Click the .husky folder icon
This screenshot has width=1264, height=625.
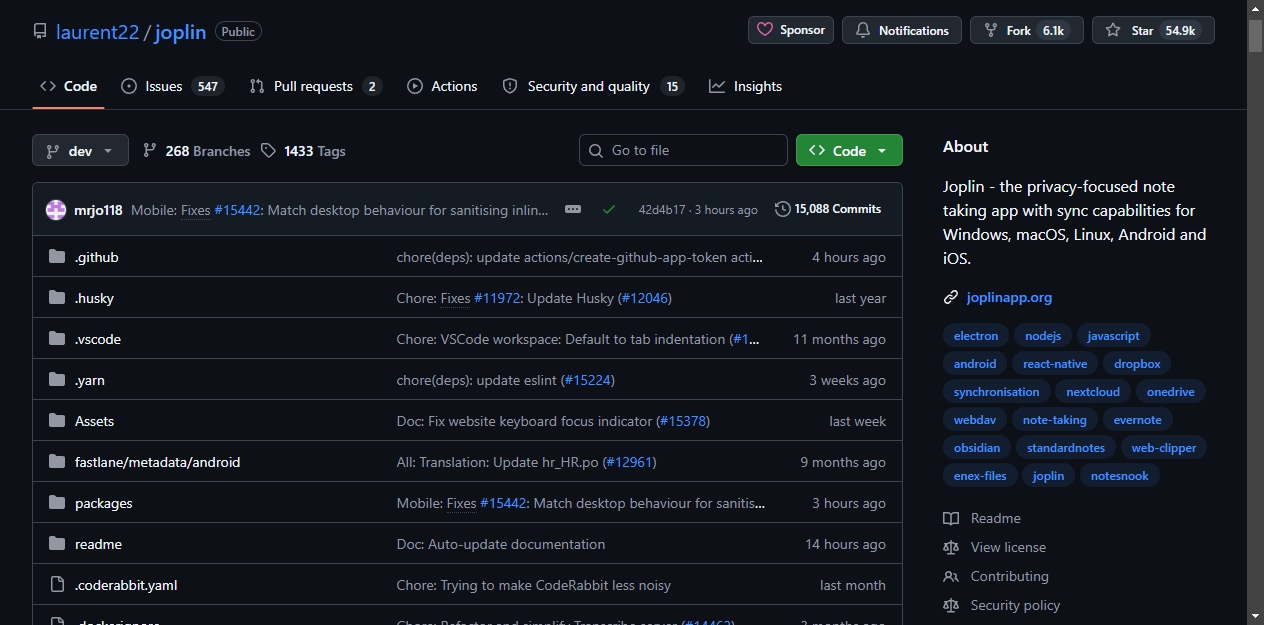click(x=57, y=298)
